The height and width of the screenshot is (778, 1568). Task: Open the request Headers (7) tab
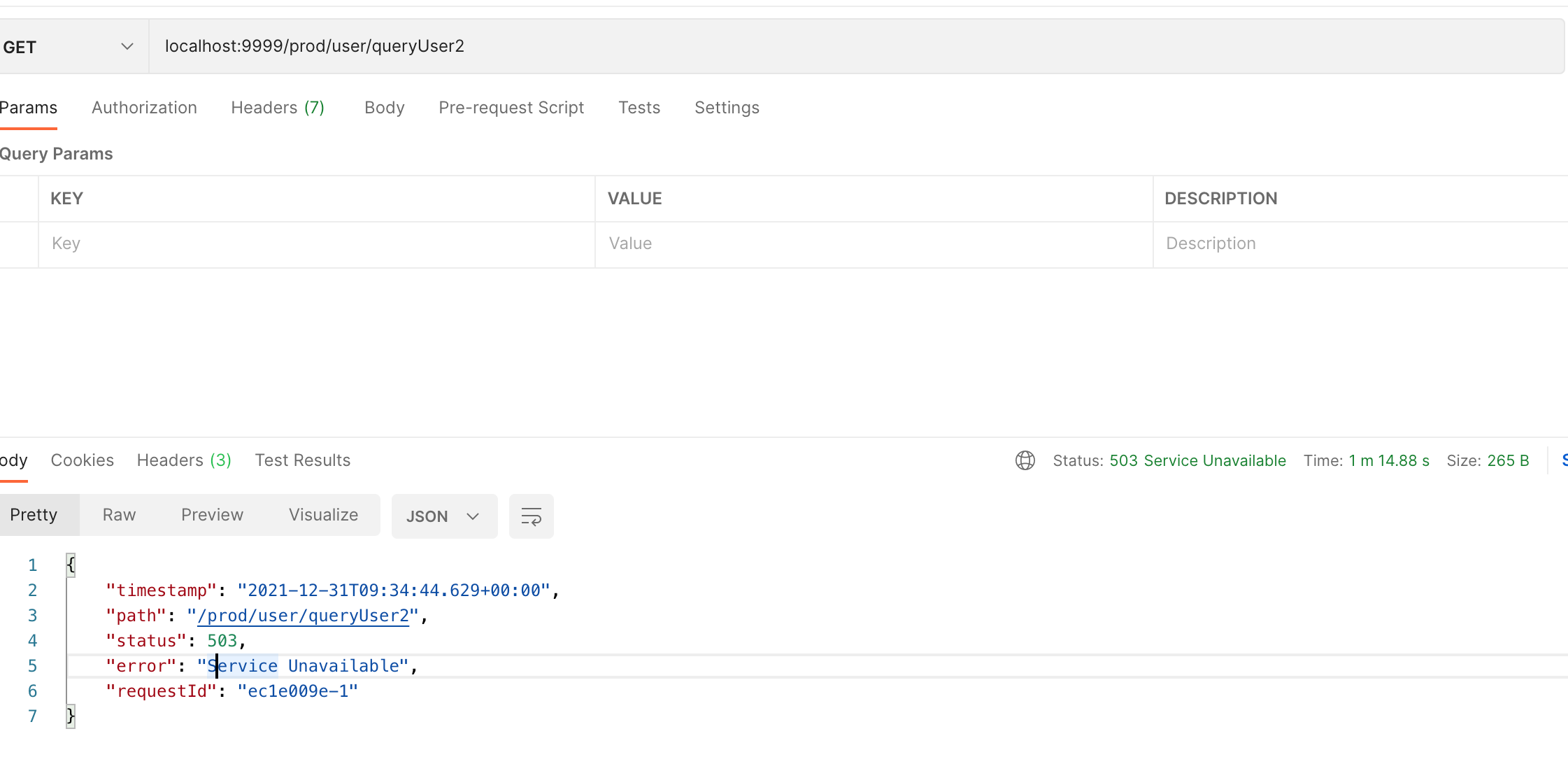click(278, 108)
